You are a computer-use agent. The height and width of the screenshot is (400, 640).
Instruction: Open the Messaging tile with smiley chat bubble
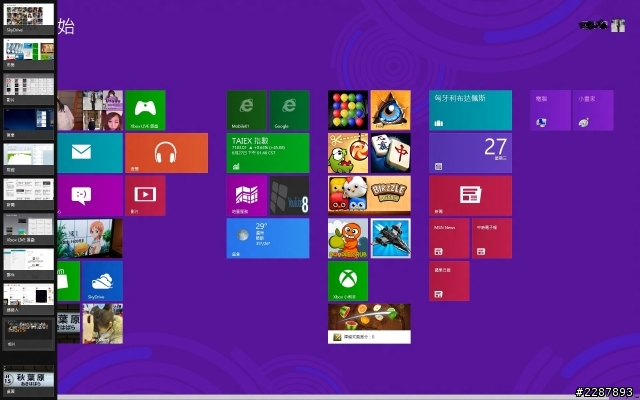tap(90, 196)
